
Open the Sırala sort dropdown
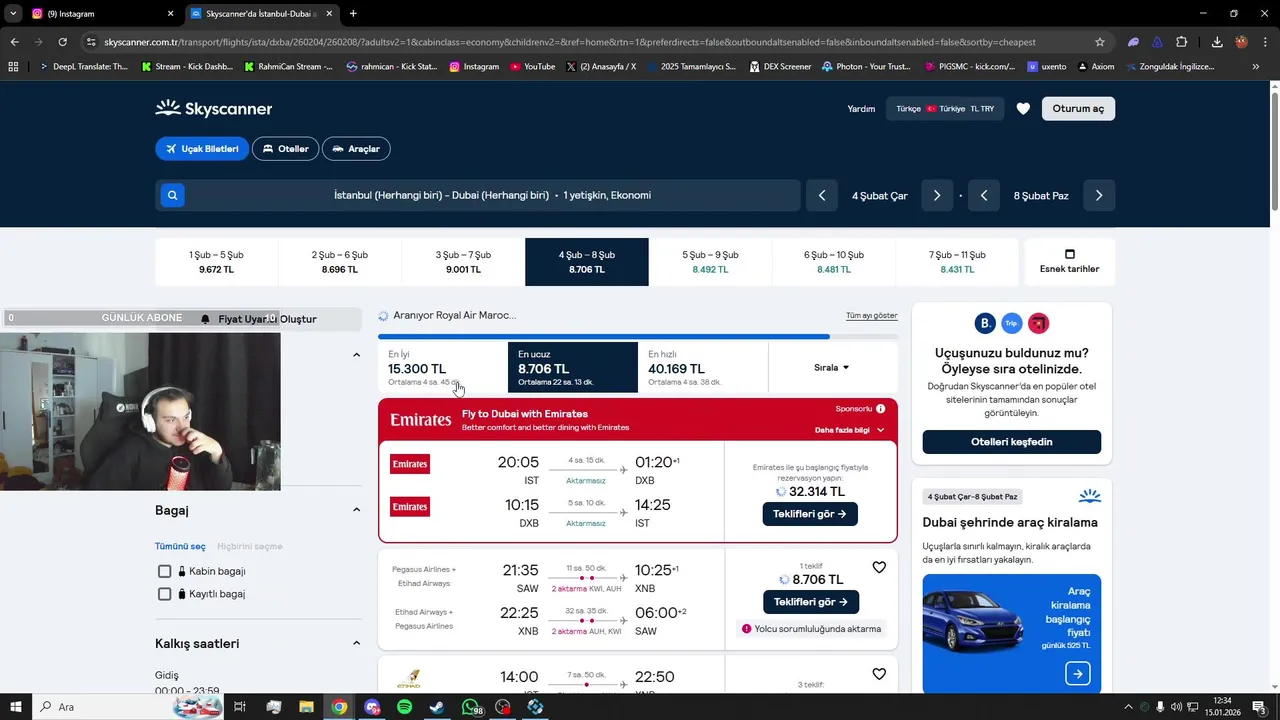point(832,367)
